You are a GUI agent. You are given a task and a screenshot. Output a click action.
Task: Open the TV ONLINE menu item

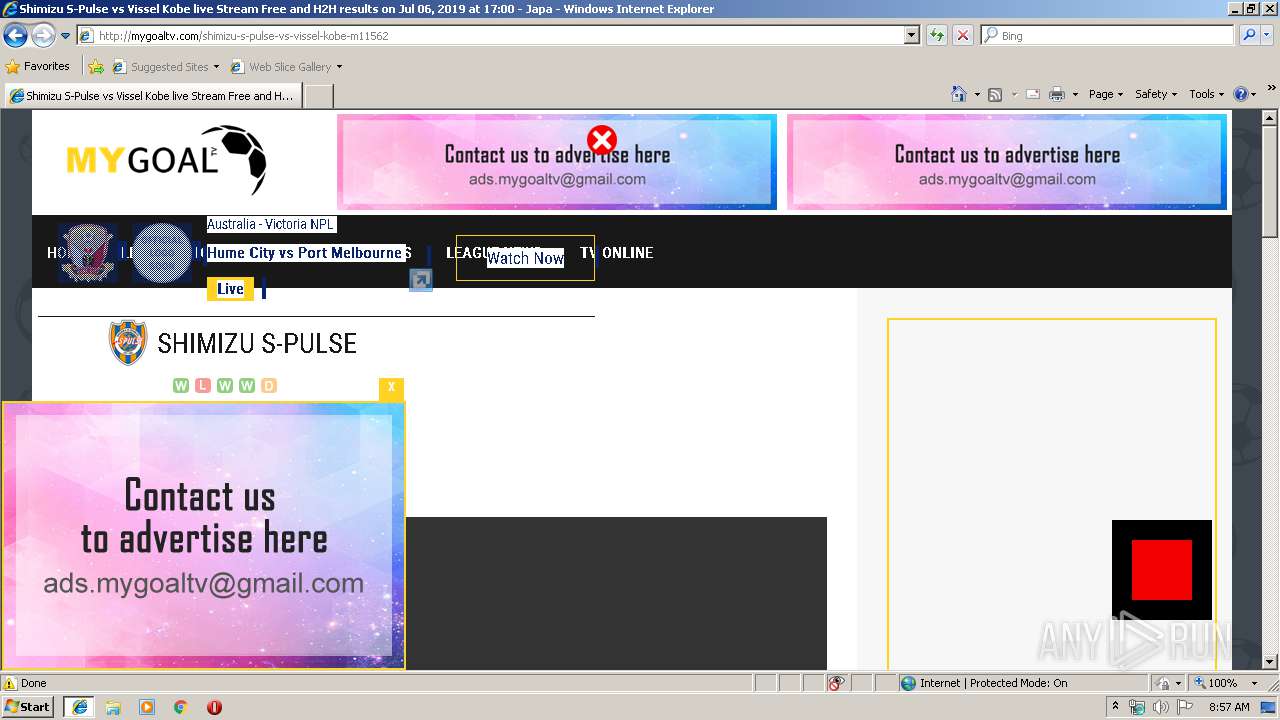(x=617, y=253)
